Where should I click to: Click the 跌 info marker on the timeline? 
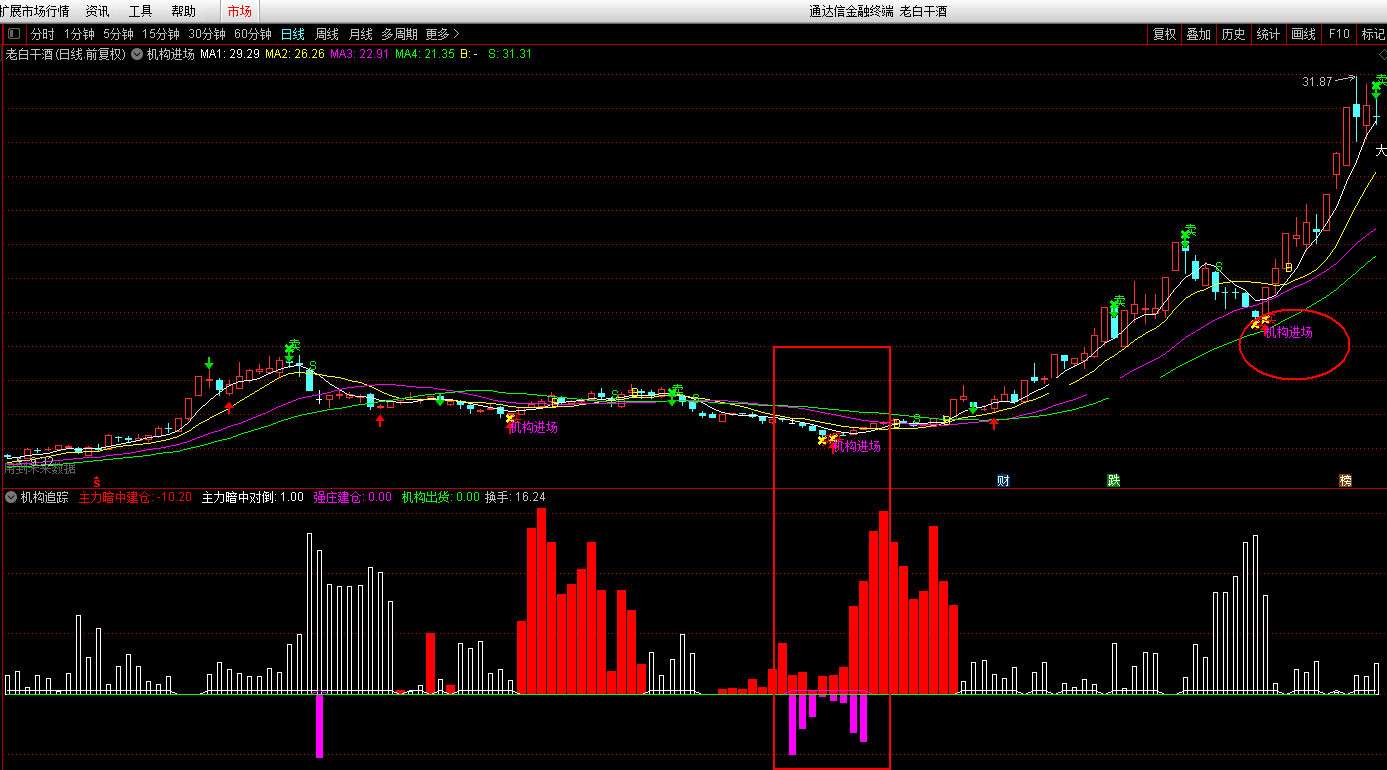click(x=1113, y=480)
